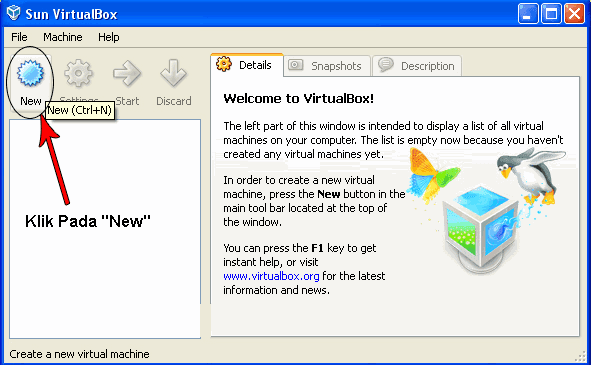This screenshot has width=591, height=365.
Task: Click the Details tab gear icon
Action: (224, 64)
